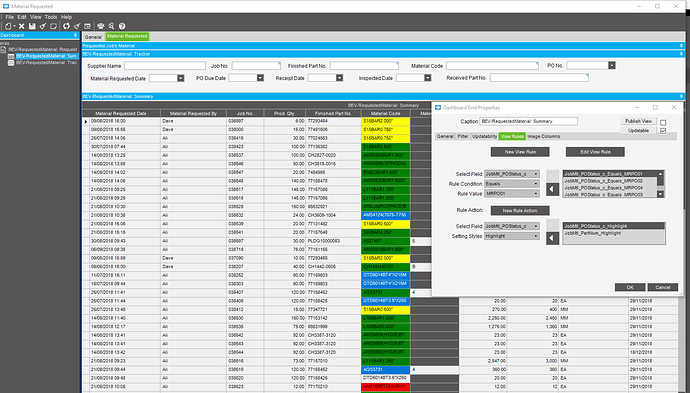Click the Refresh icon in toolbar

click(66, 26)
